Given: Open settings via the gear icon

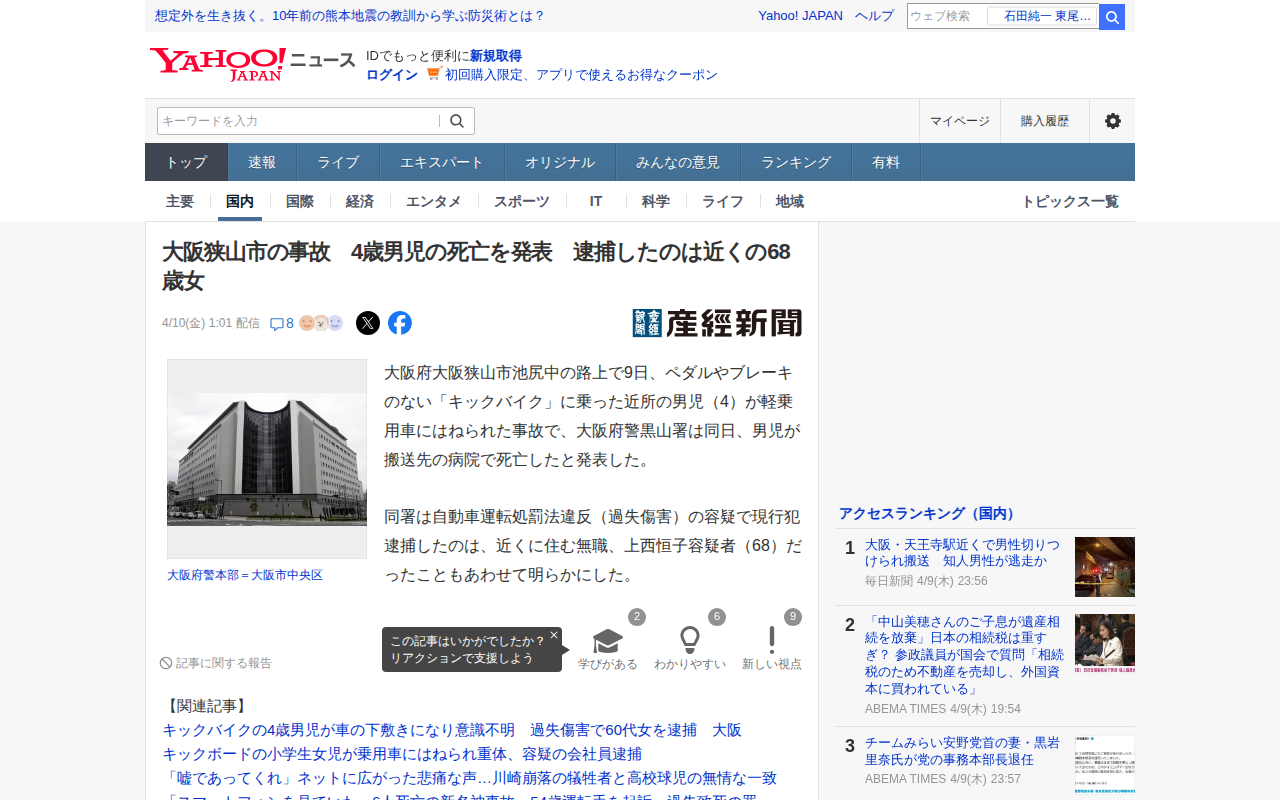Looking at the screenshot, I should (1112, 121).
